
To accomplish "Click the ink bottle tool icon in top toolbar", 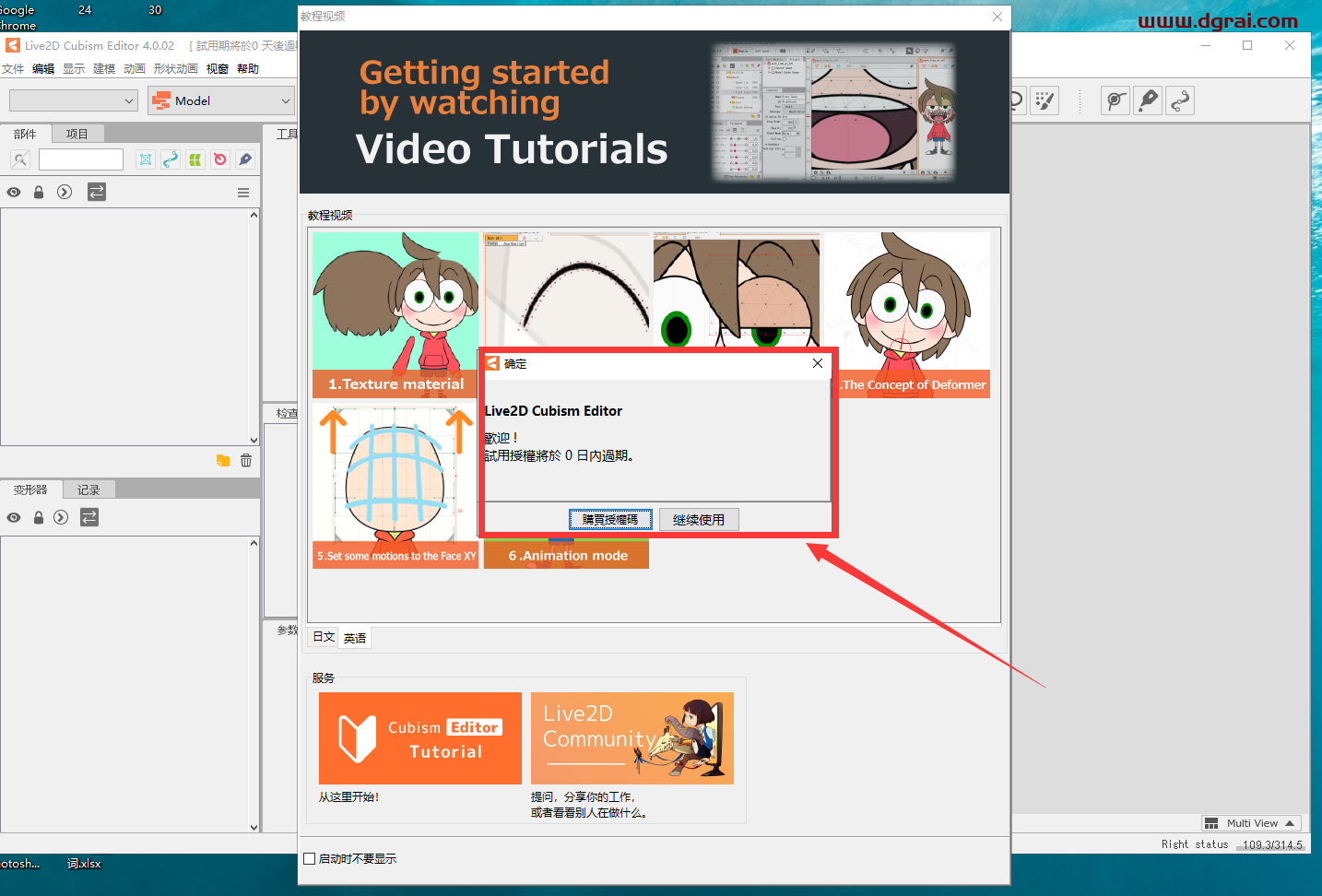I will 1147,100.
